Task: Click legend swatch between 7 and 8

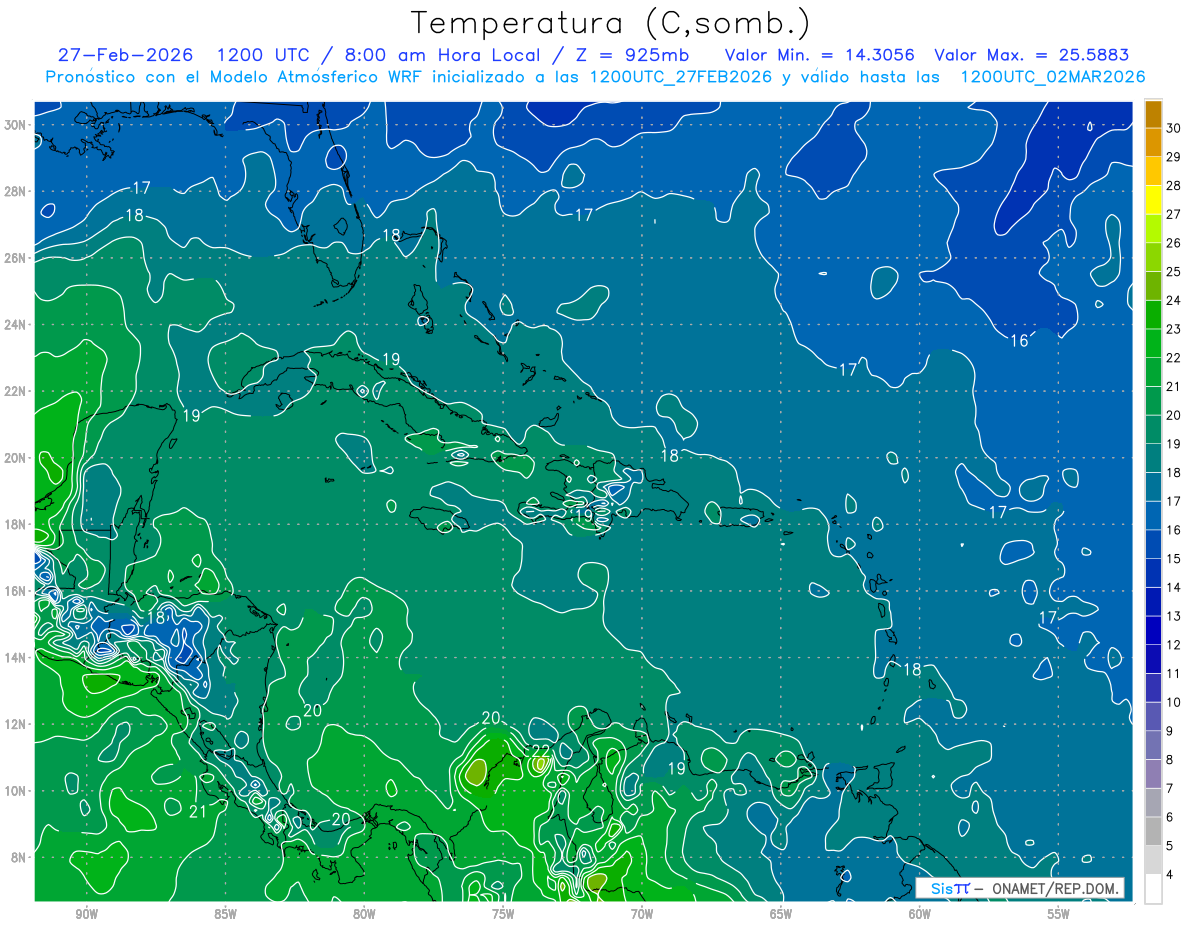Action: (1153, 774)
